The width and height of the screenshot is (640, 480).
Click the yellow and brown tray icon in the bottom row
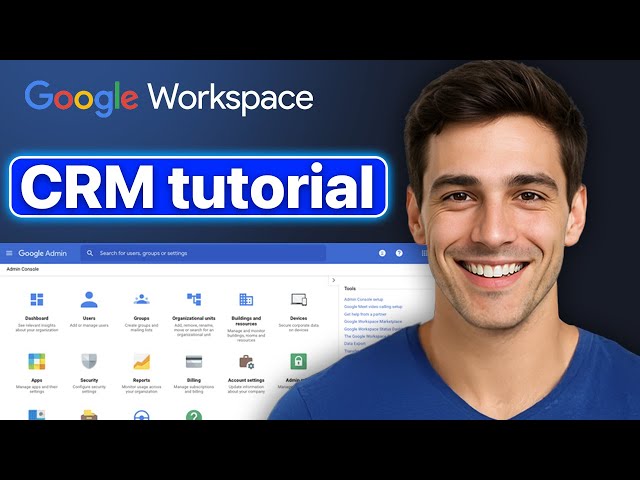coord(89,415)
